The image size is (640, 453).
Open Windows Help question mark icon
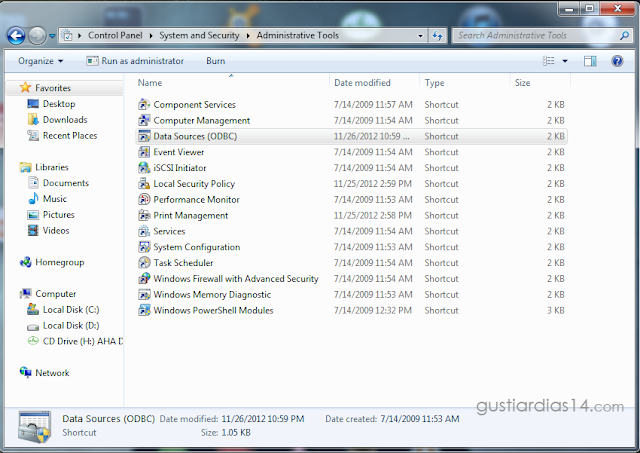pos(617,61)
